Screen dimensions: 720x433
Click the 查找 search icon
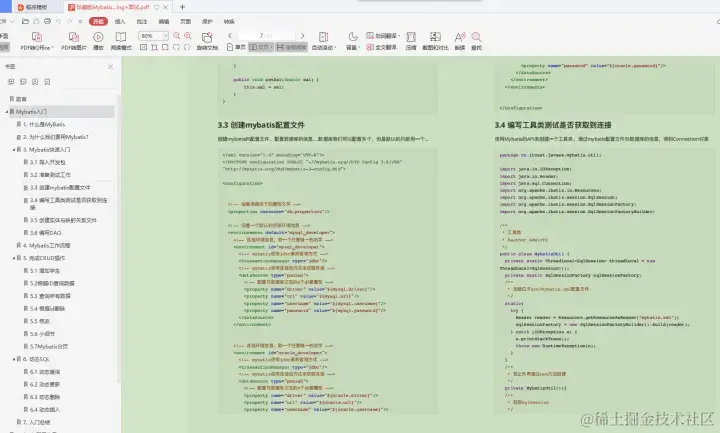pos(477,37)
